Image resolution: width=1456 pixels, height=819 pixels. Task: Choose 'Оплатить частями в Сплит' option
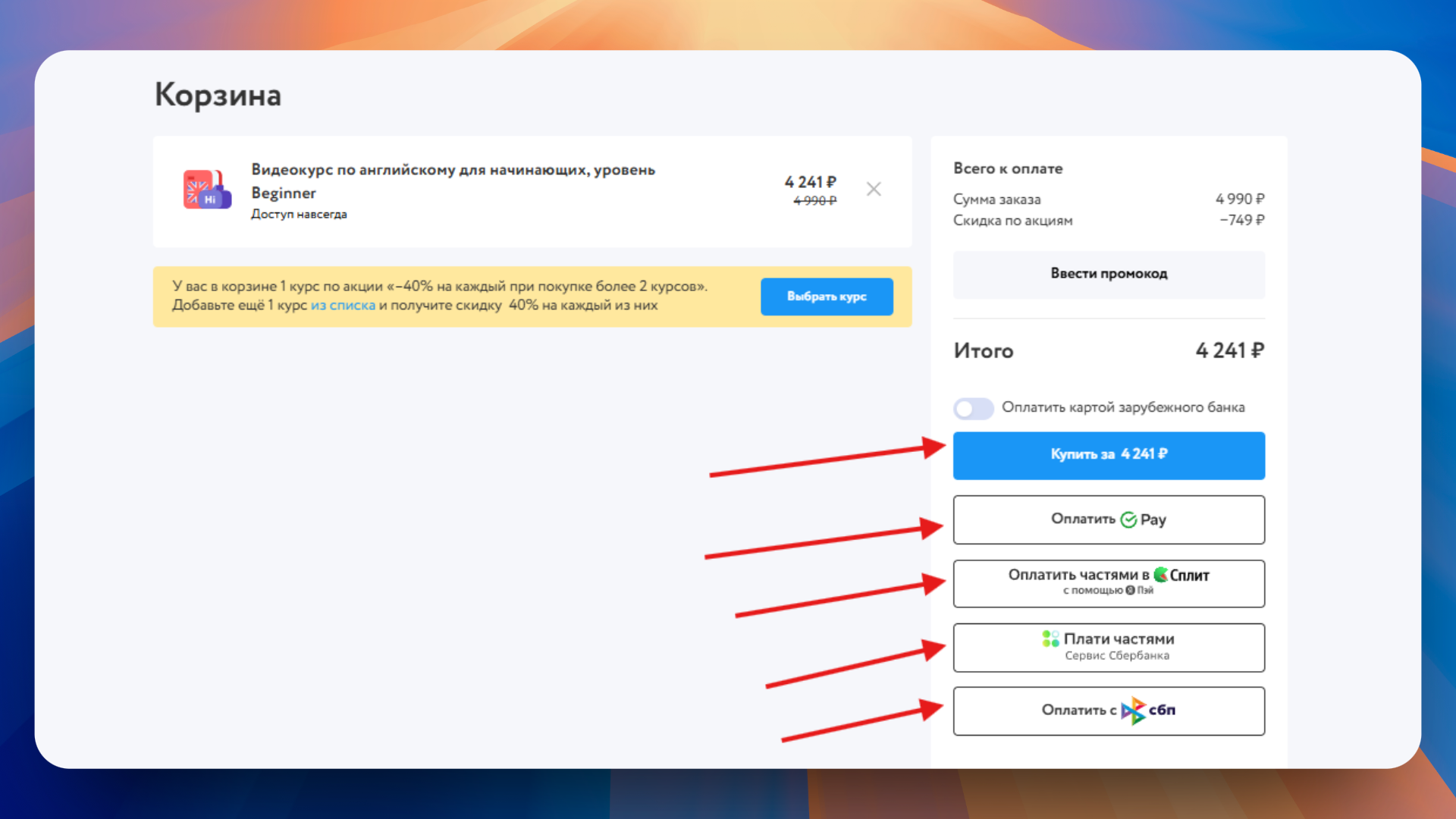(1078, 576)
